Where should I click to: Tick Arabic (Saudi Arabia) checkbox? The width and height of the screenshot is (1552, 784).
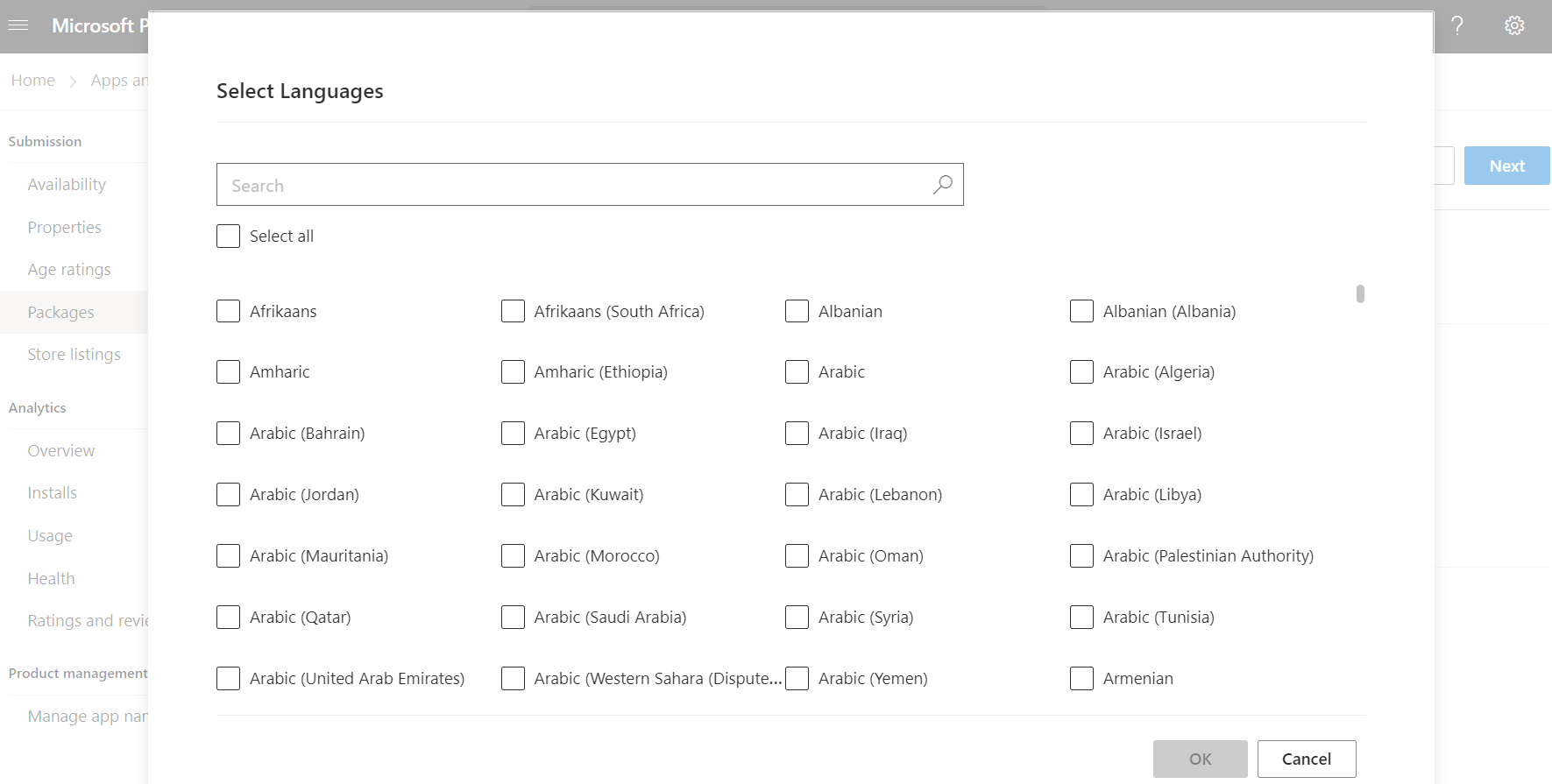pos(513,618)
